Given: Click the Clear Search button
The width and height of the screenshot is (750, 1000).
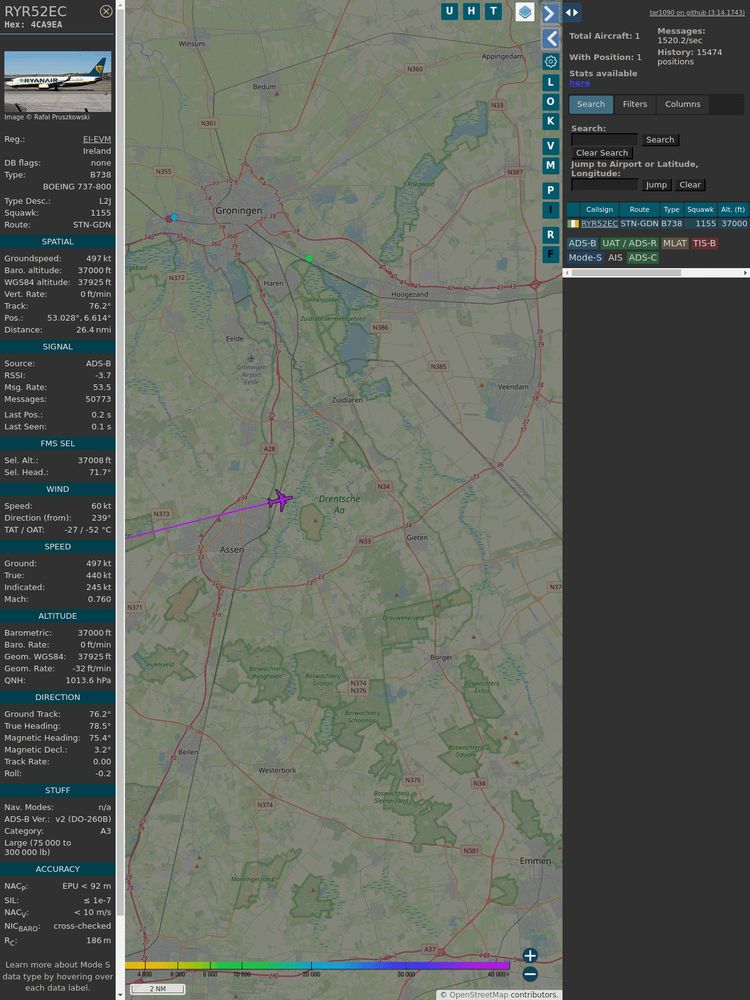Looking at the screenshot, I should (x=601, y=152).
